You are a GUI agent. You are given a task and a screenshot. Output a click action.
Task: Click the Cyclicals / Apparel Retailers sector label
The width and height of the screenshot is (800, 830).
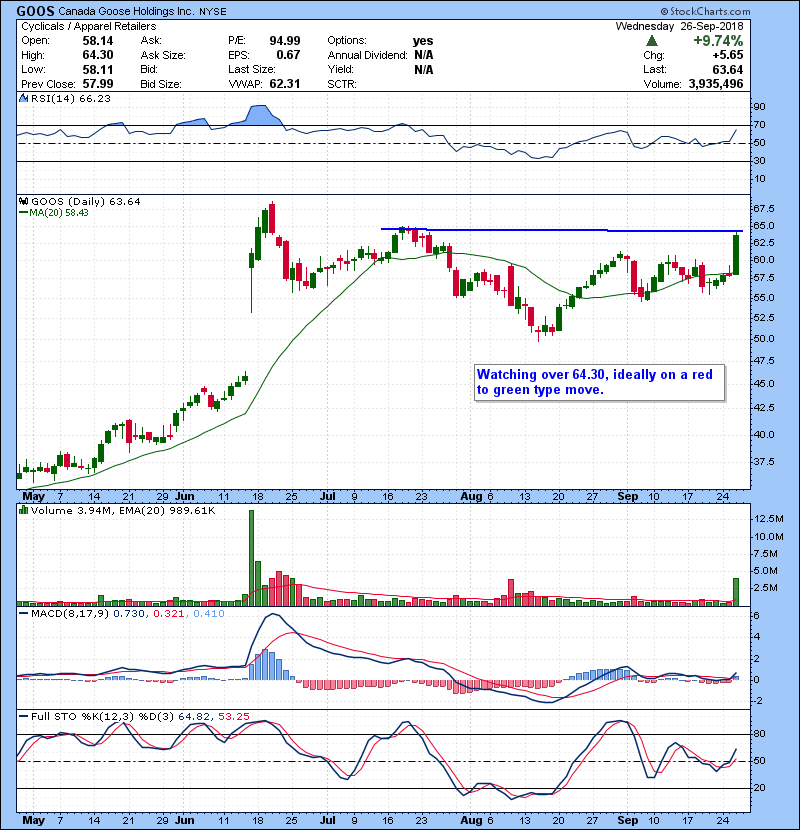click(x=88, y=26)
